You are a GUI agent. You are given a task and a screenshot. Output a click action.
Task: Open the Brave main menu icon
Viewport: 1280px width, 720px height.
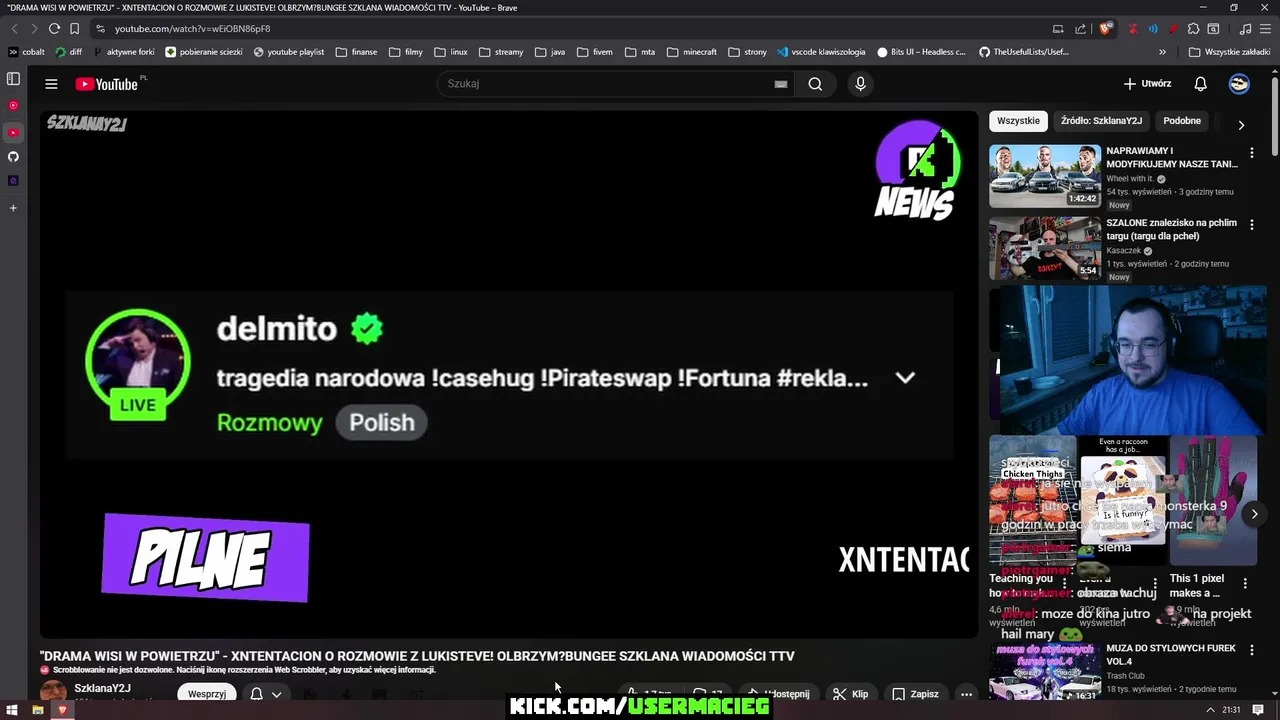[x=1265, y=29]
